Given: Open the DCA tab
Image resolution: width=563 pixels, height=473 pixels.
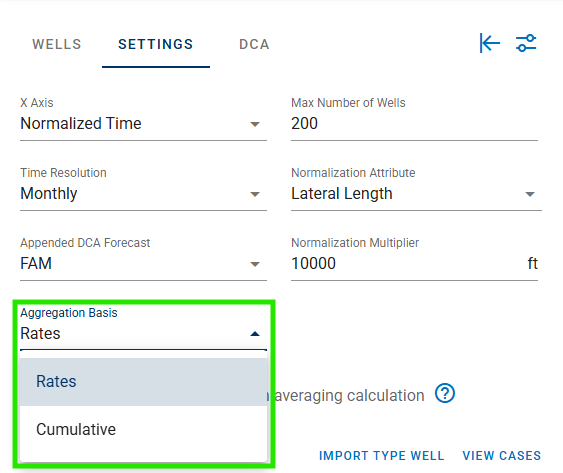Looking at the screenshot, I should click(254, 44).
